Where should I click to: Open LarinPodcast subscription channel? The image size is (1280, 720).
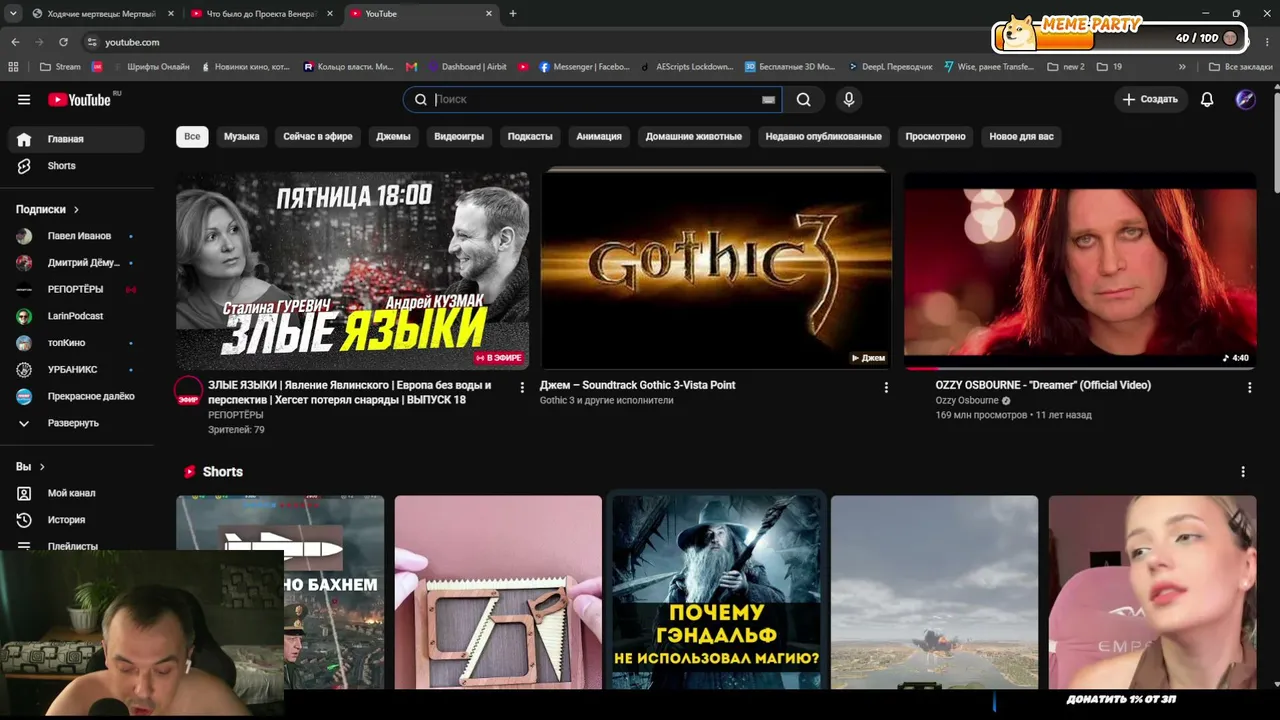point(77,316)
